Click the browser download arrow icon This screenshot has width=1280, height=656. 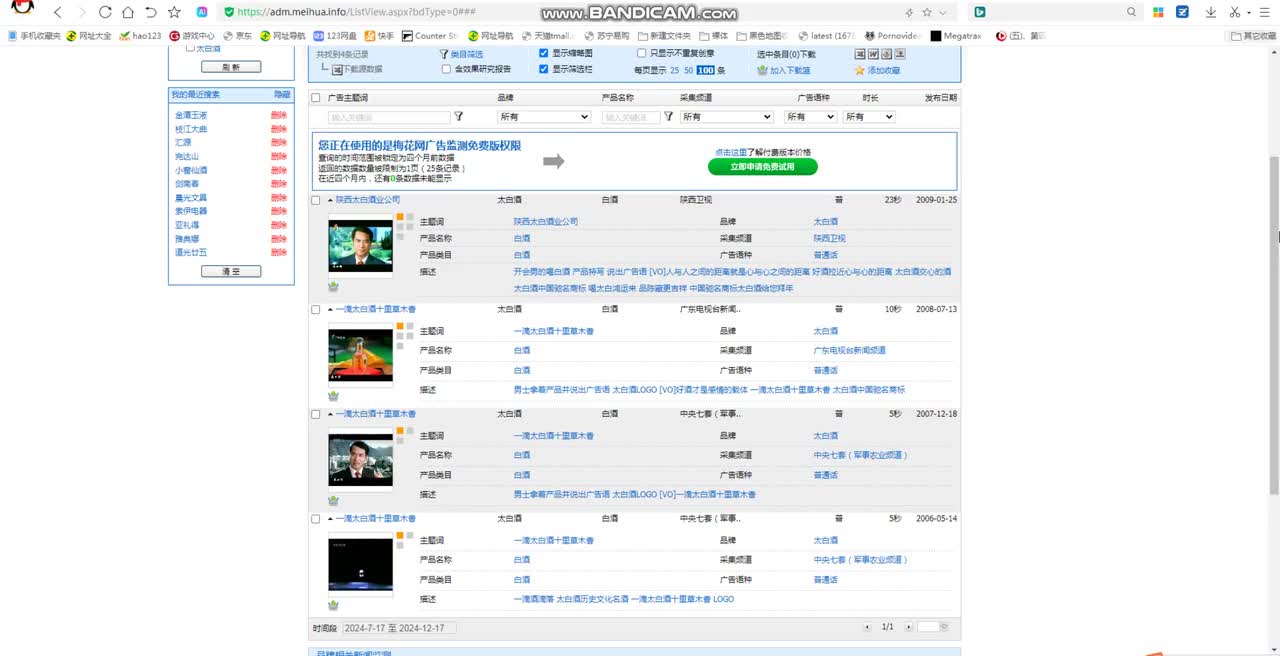click(1211, 12)
